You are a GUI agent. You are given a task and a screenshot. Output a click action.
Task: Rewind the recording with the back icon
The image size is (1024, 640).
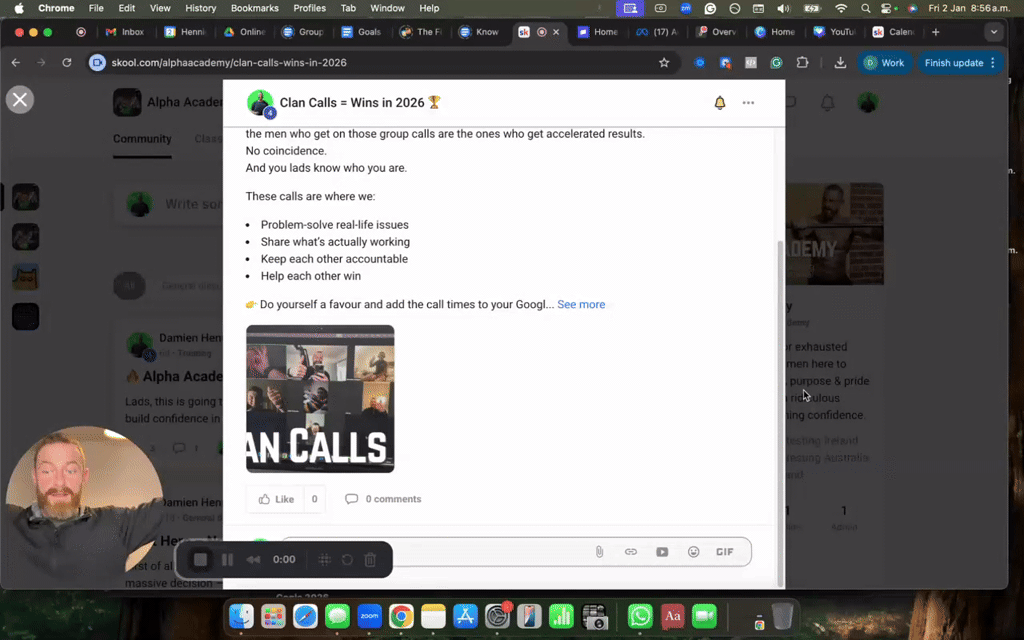pyautogui.click(x=253, y=560)
